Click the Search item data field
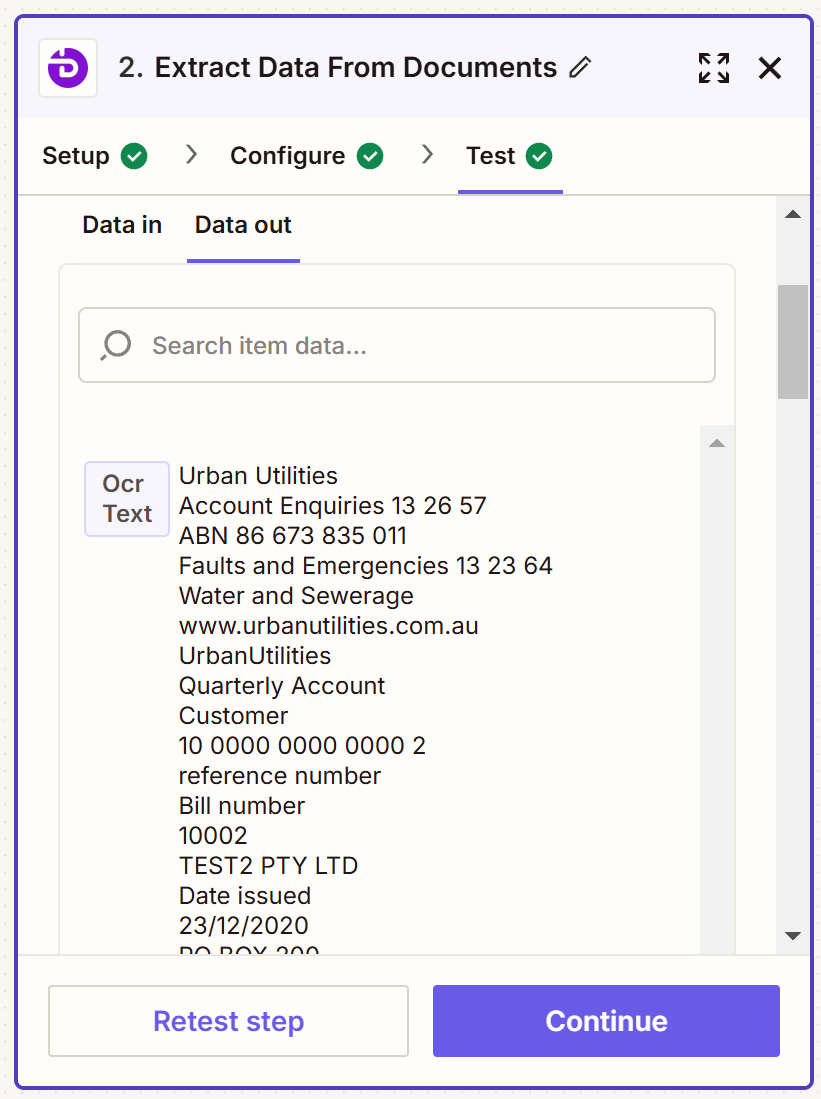The width and height of the screenshot is (821, 1099). pyautogui.click(x=397, y=345)
